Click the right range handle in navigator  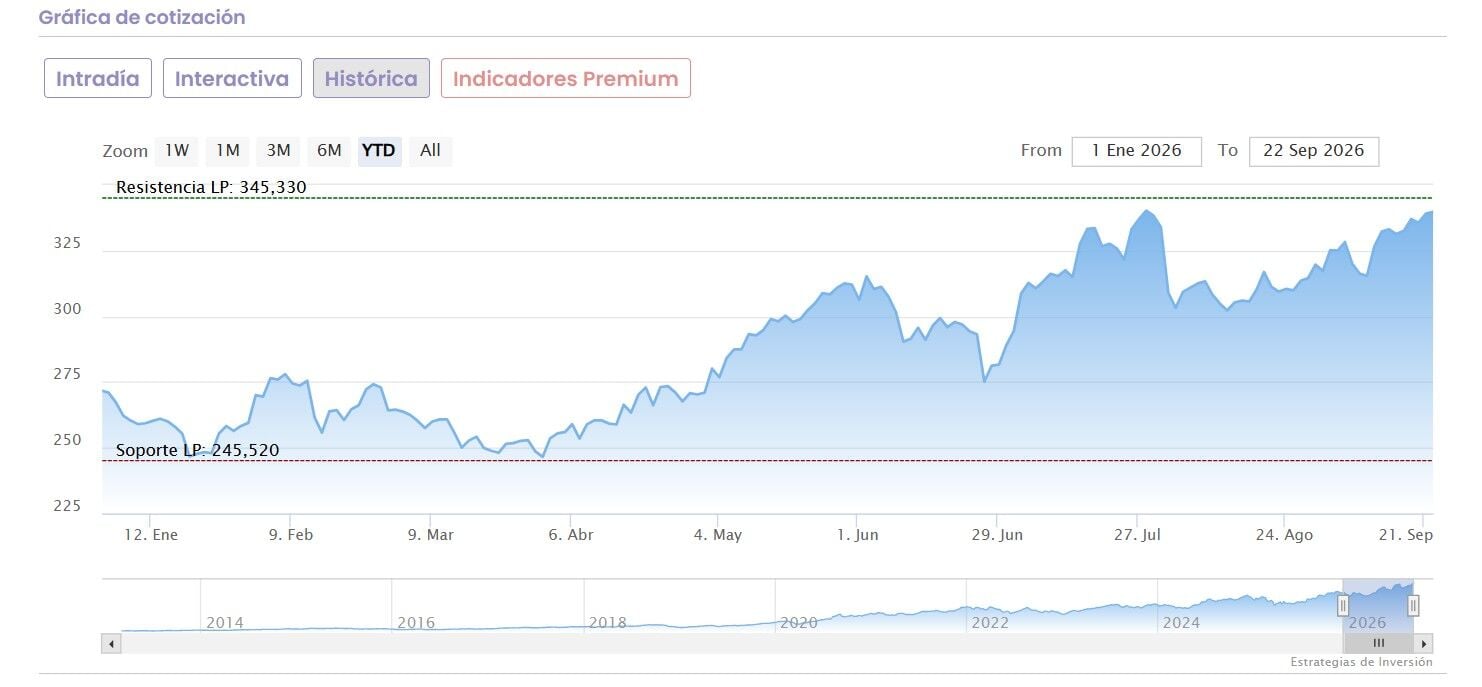(x=1413, y=605)
